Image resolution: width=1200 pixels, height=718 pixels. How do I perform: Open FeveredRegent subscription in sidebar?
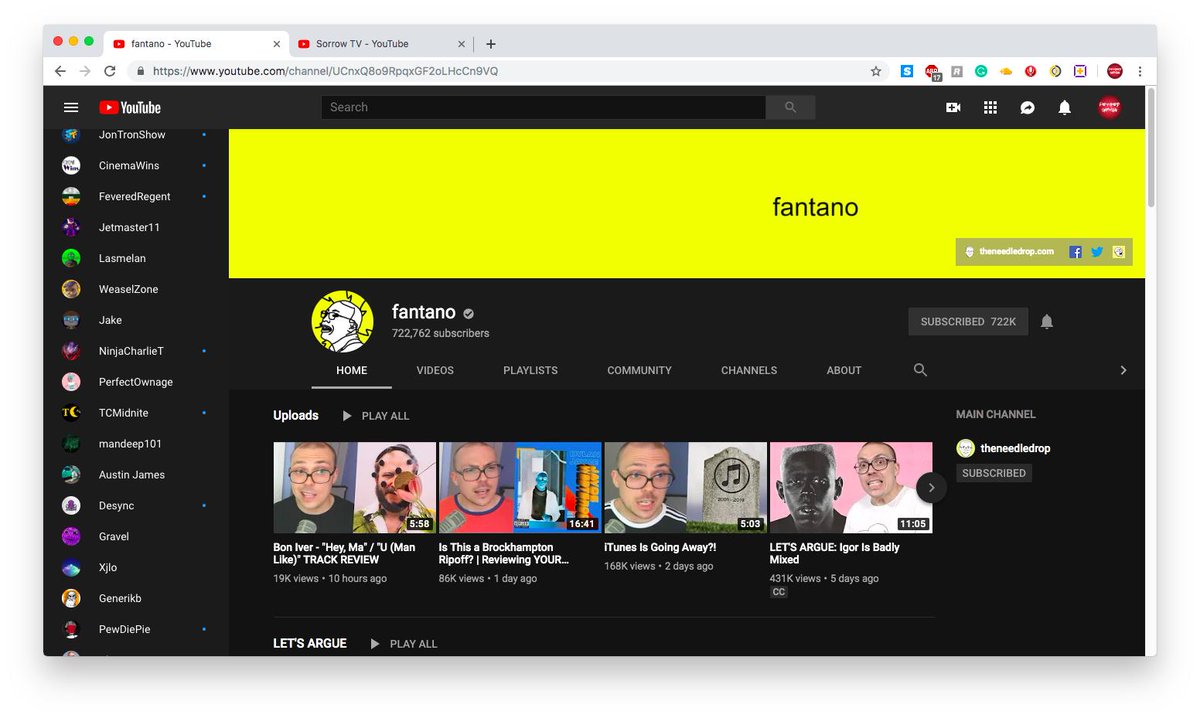[135, 196]
